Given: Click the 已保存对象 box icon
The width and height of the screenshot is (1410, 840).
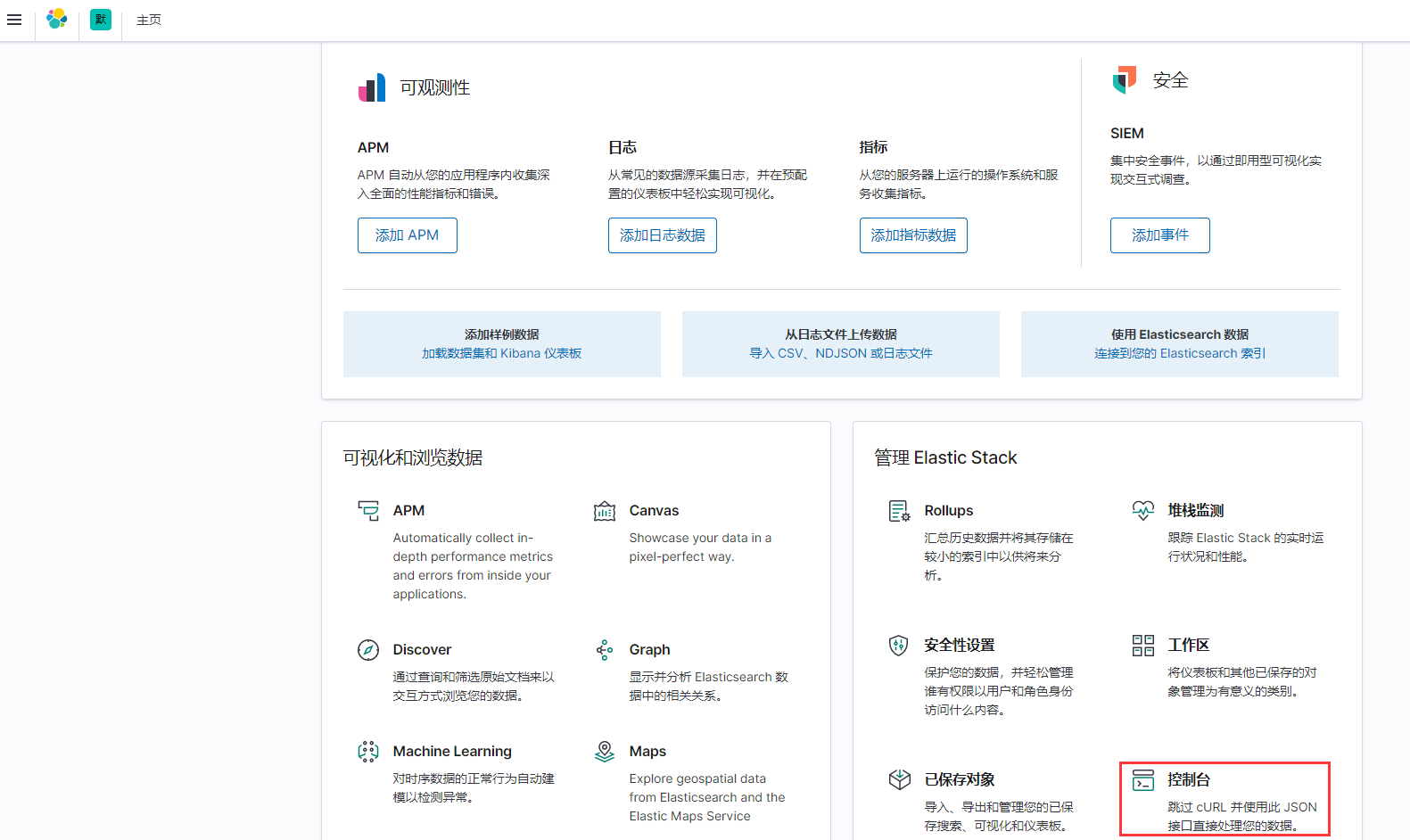Looking at the screenshot, I should click(x=900, y=780).
